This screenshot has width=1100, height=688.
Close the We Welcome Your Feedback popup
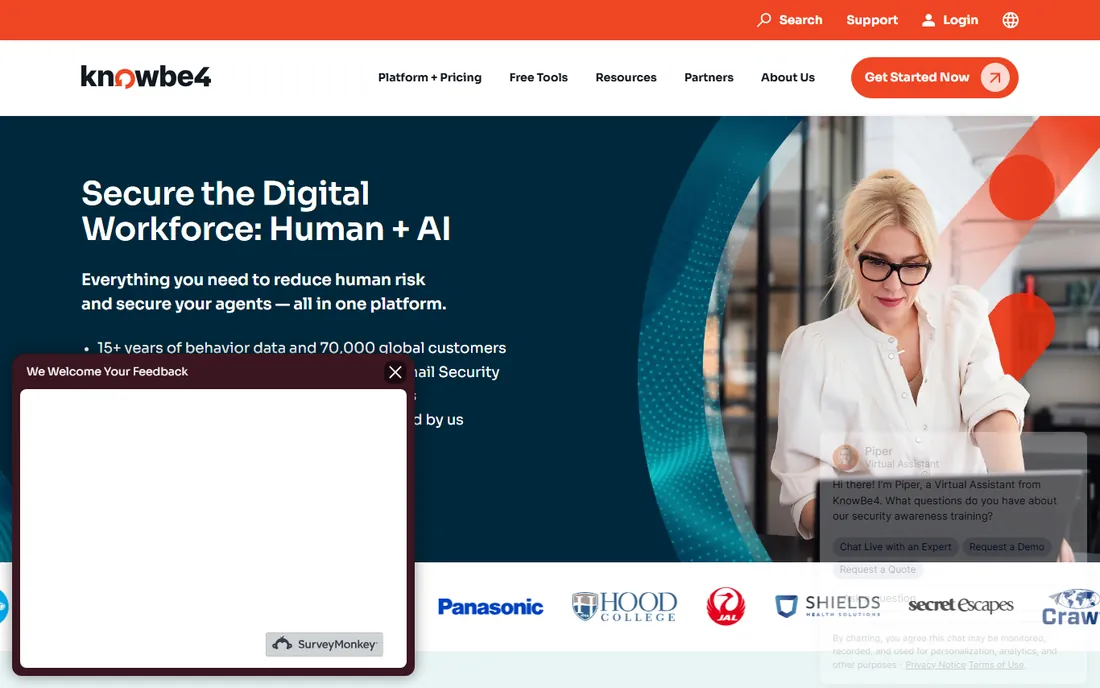tap(395, 372)
